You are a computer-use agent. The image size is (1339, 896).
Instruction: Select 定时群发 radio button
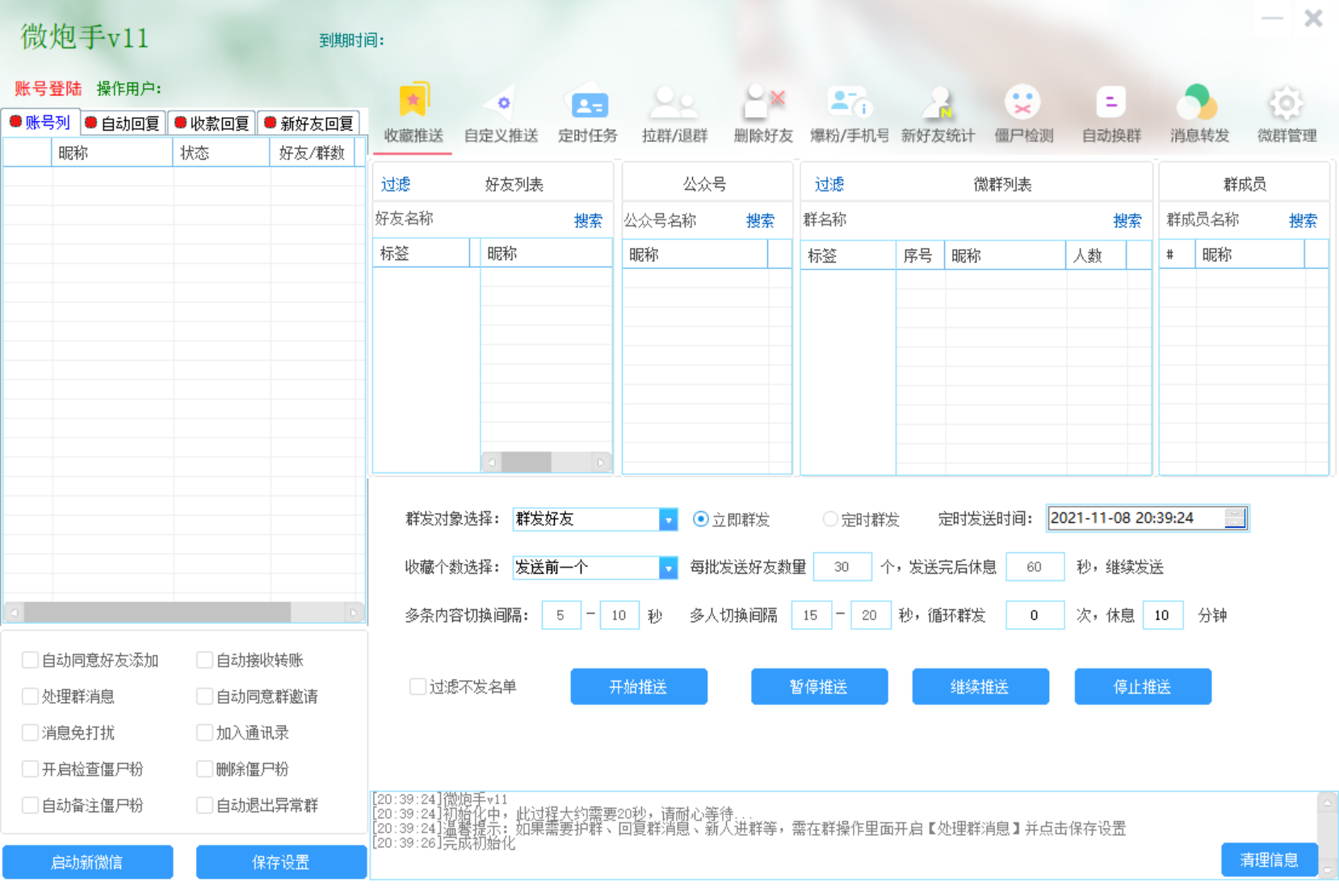830,519
